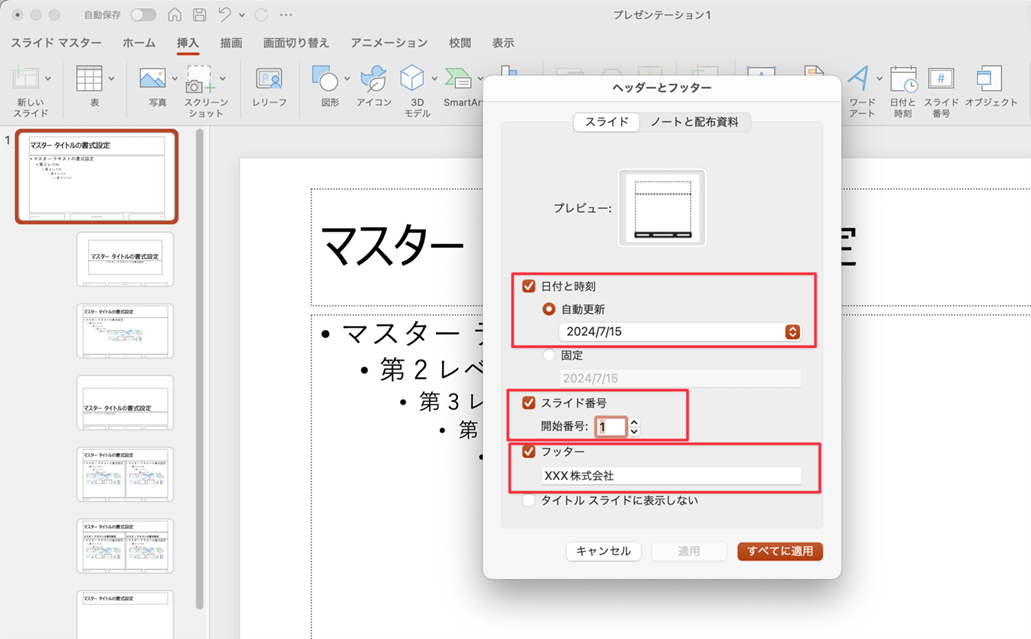Image resolution: width=1031 pixels, height=639 pixels.
Task: Select the fifth layout thumbnail in panel
Action: coord(125,474)
